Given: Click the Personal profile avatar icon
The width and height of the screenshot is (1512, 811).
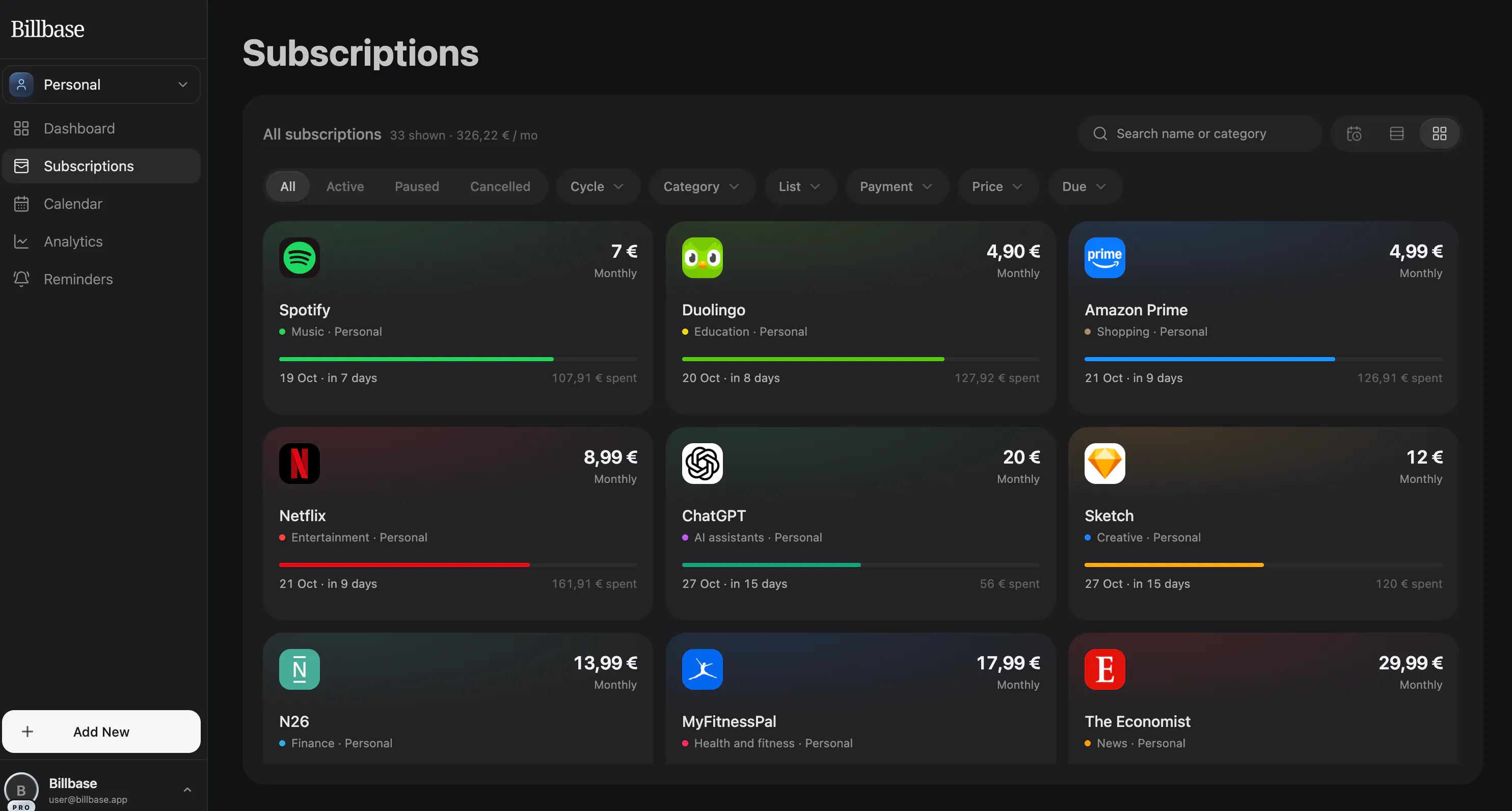Looking at the screenshot, I should point(21,85).
